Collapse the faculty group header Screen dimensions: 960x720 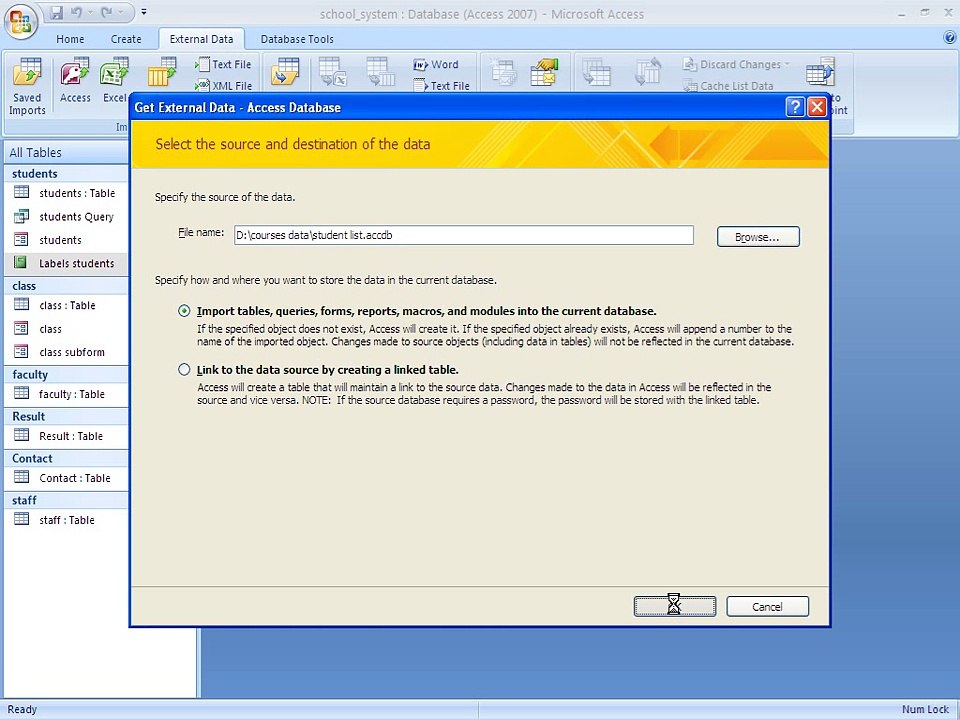click(66, 375)
